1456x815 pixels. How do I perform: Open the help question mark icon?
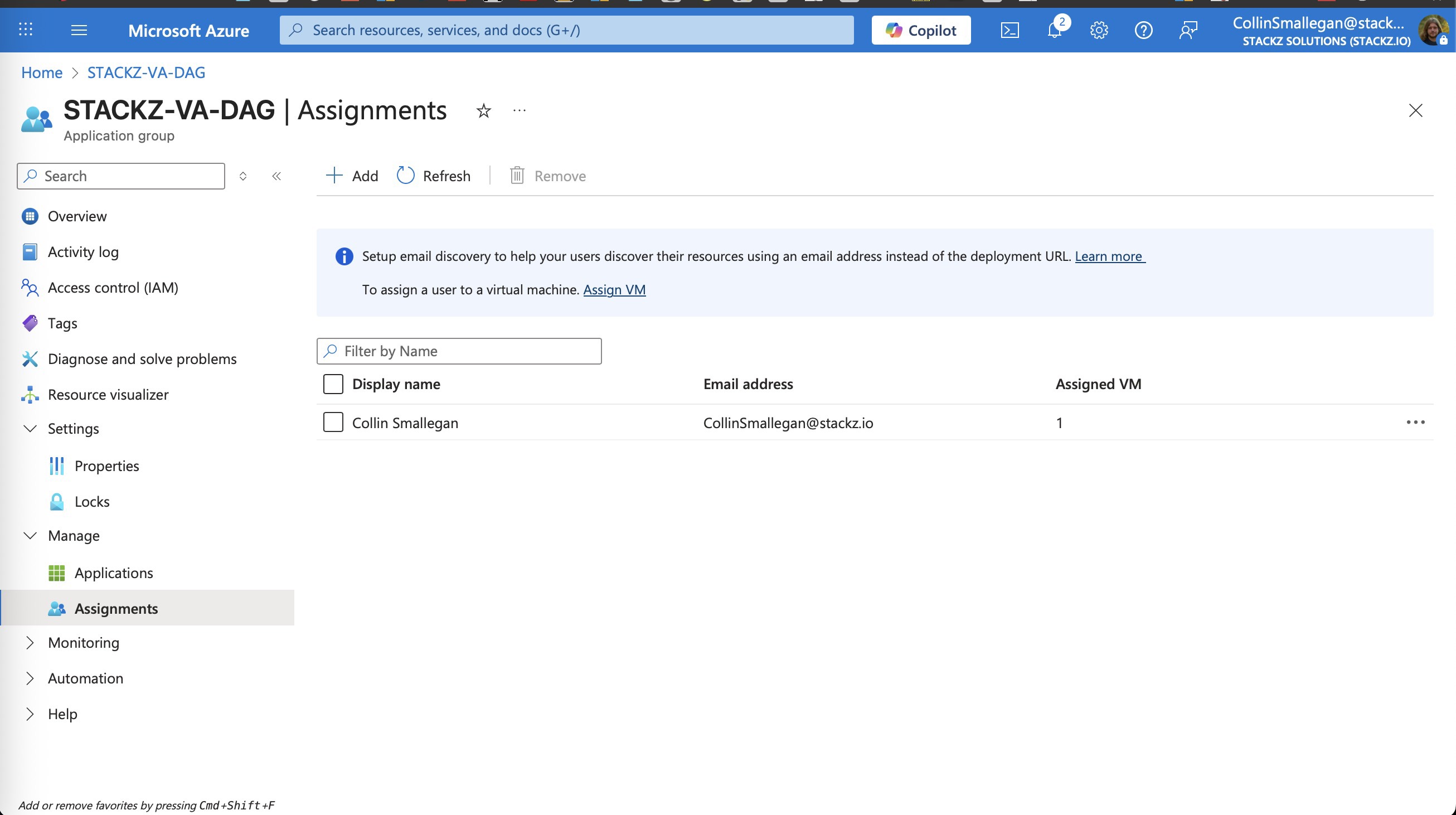(x=1143, y=30)
